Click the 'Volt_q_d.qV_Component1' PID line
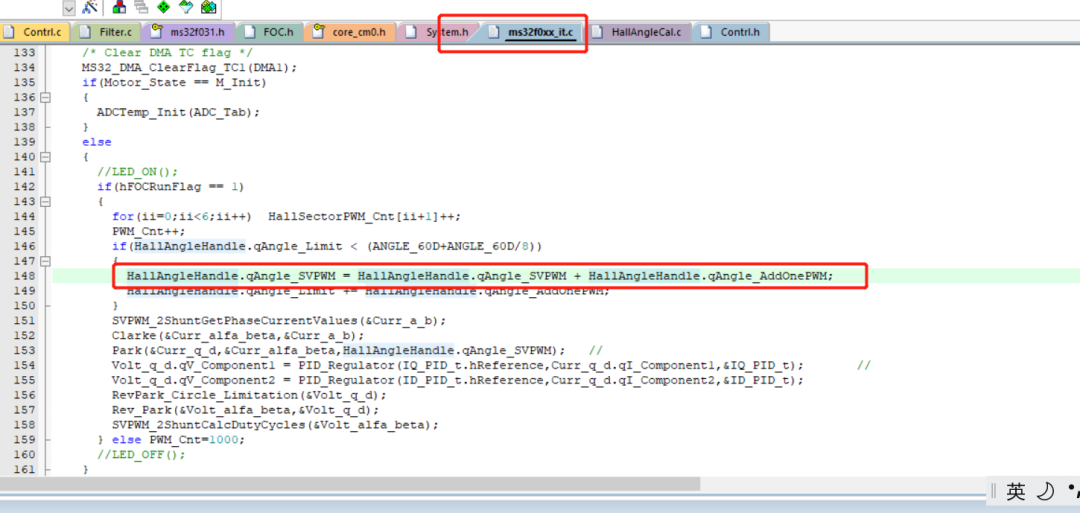Image resolution: width=1080 pixels, height=513 pixels. point(457,366)
